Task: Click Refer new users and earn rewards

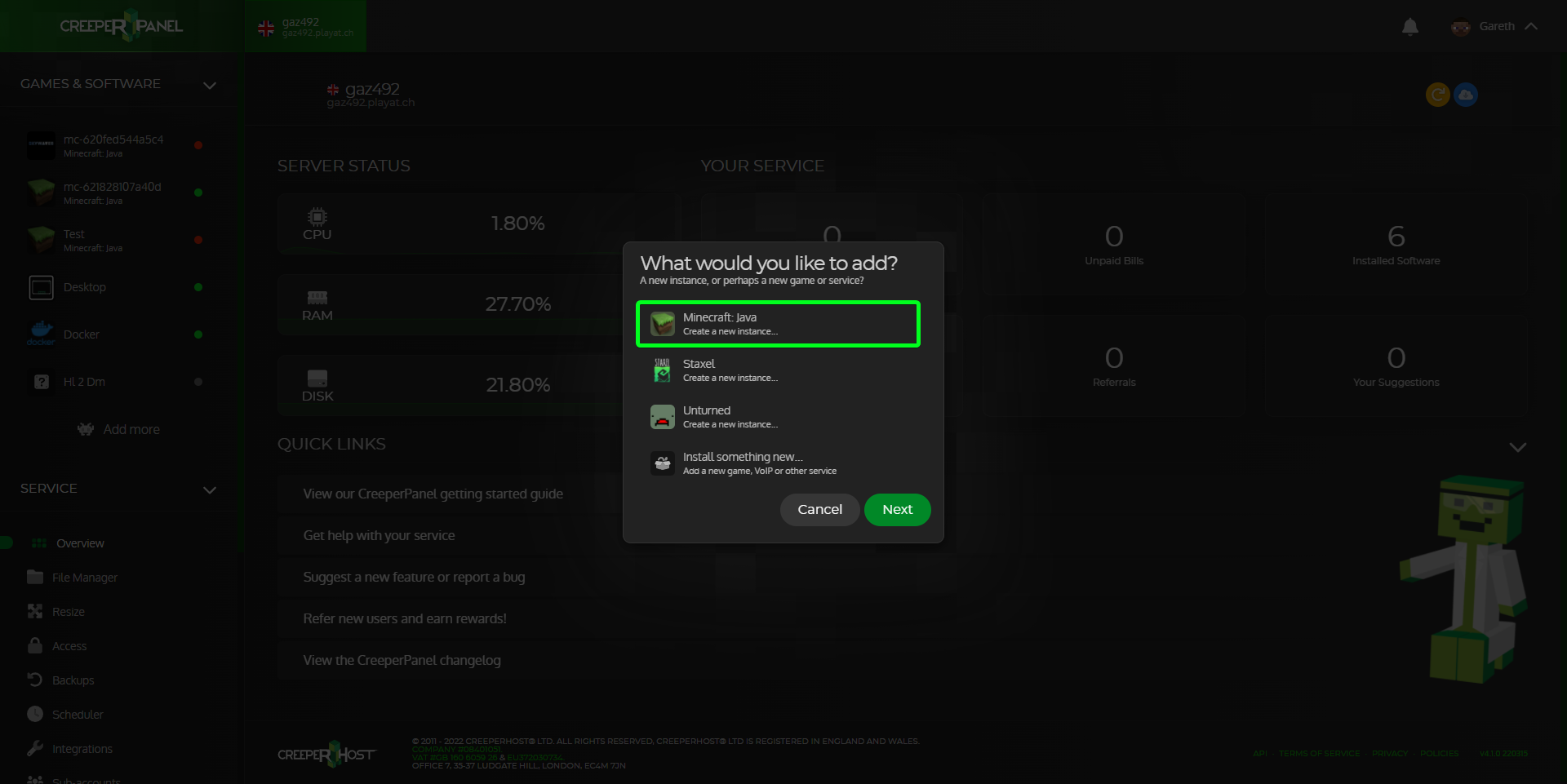Action: [405, 618]
